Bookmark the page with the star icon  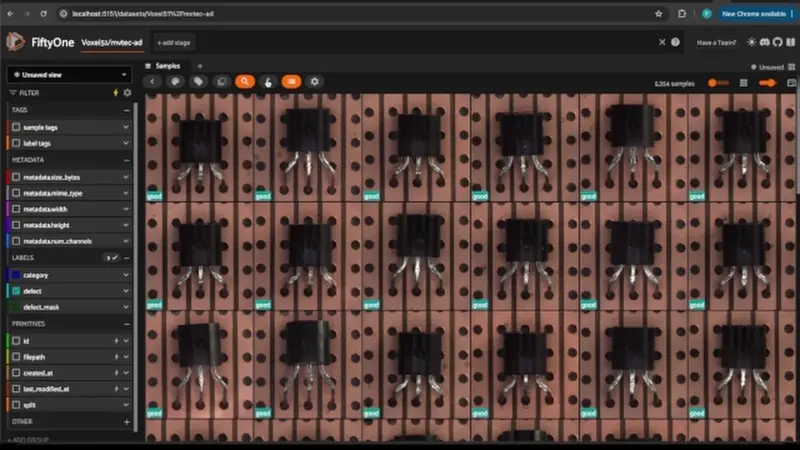(659, 14)
